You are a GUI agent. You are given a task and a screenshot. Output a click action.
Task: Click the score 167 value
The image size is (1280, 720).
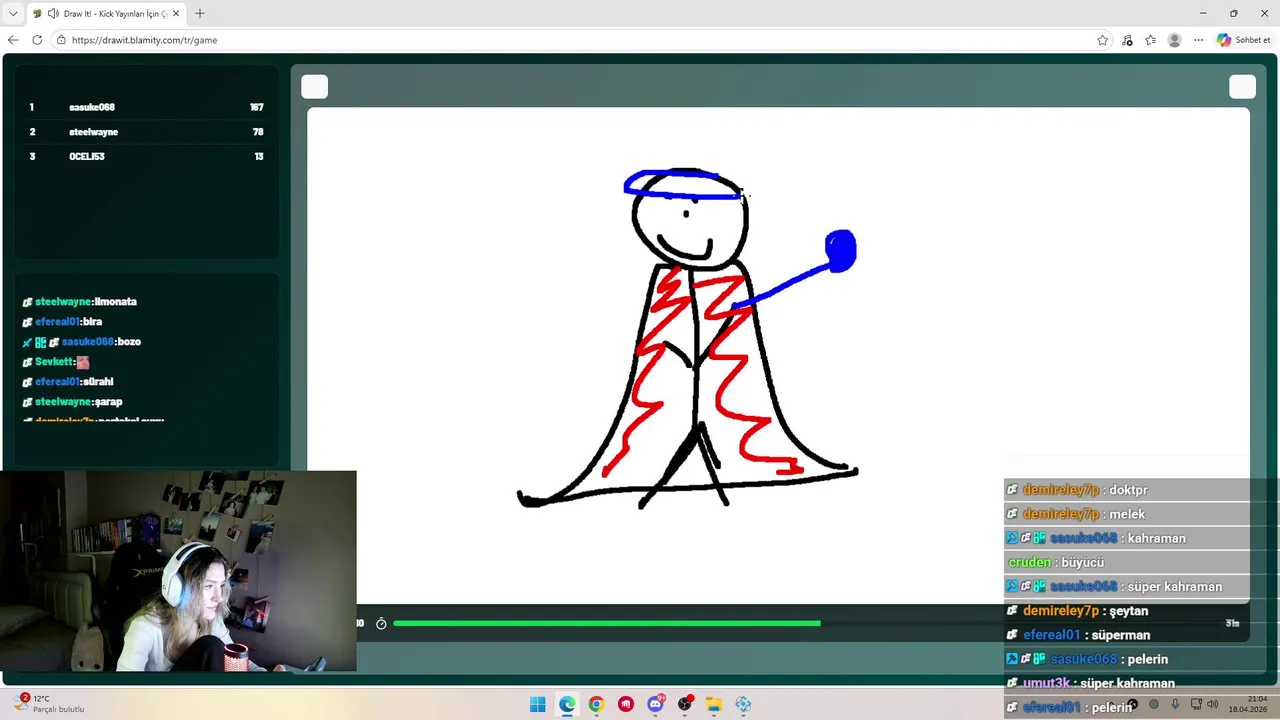click(x=257, y=107)
